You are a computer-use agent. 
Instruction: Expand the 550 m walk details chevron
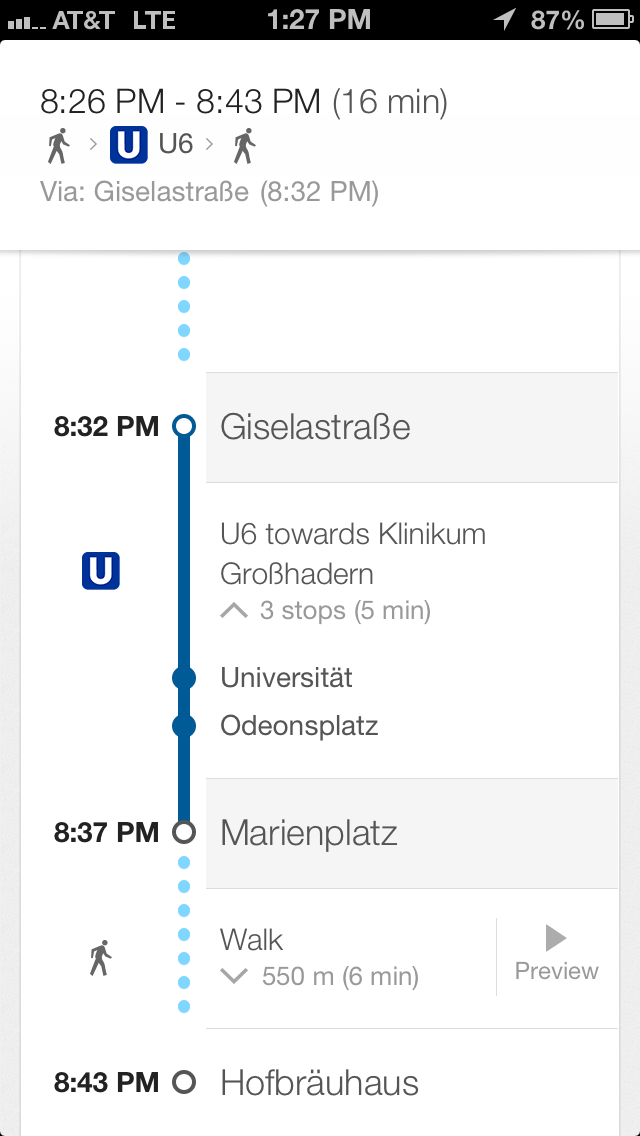[x=234, y=976]
